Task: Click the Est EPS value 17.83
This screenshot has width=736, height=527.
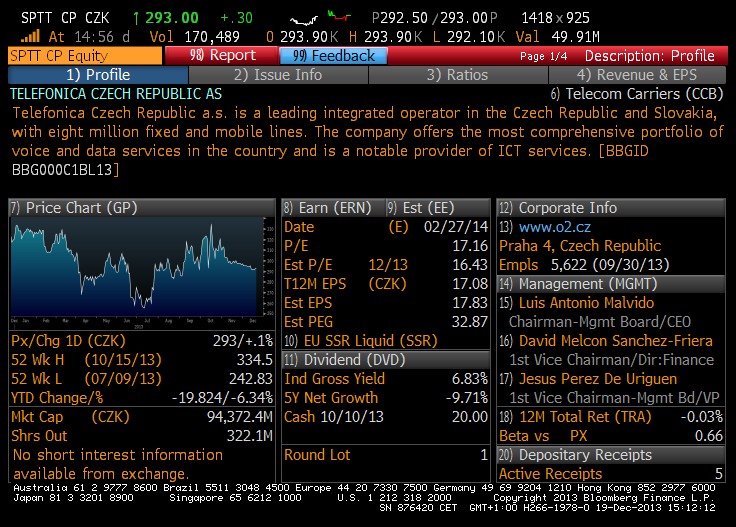Action: point(470,303)
